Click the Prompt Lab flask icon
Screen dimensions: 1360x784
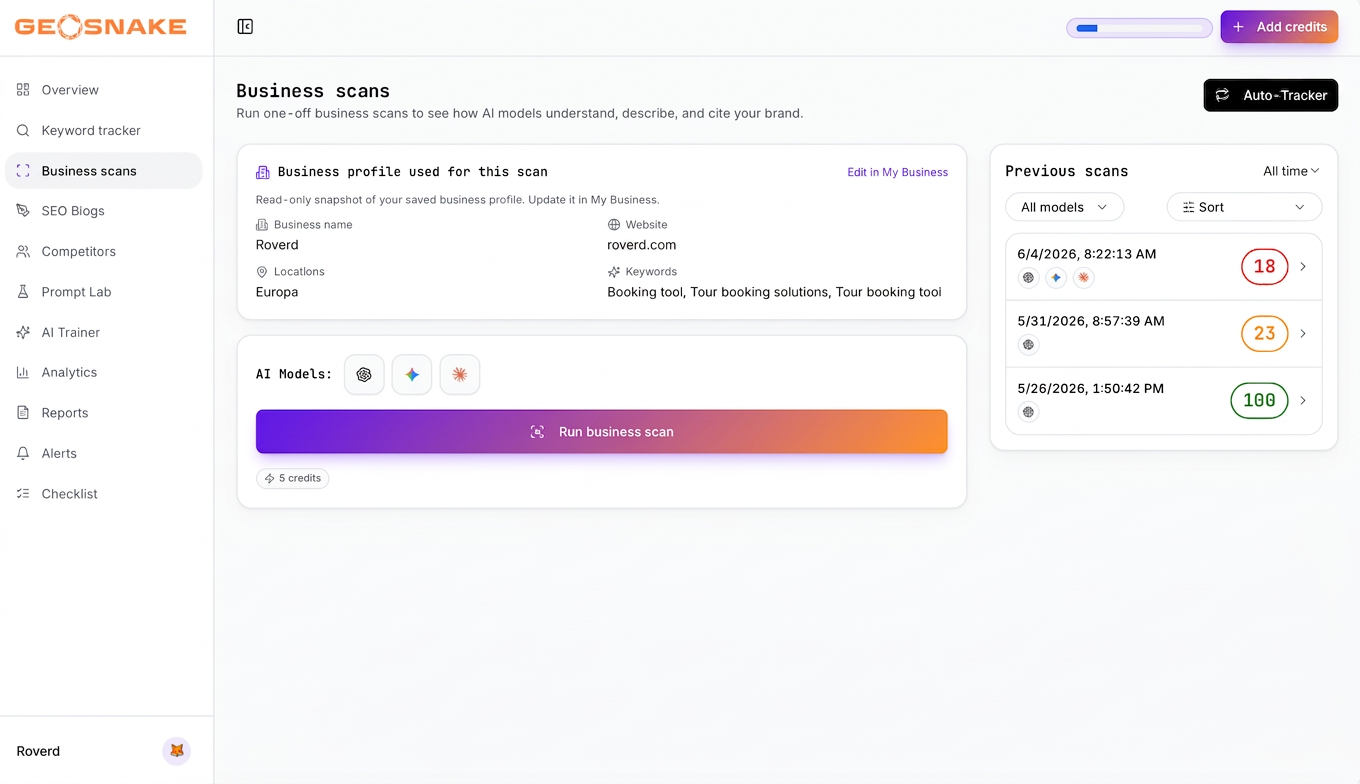(x=23, y=292)
